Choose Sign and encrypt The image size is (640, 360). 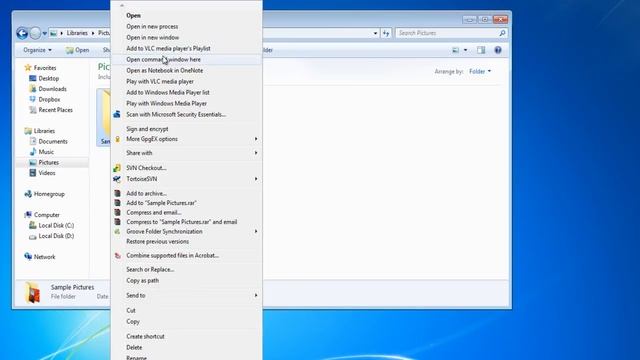187,129
